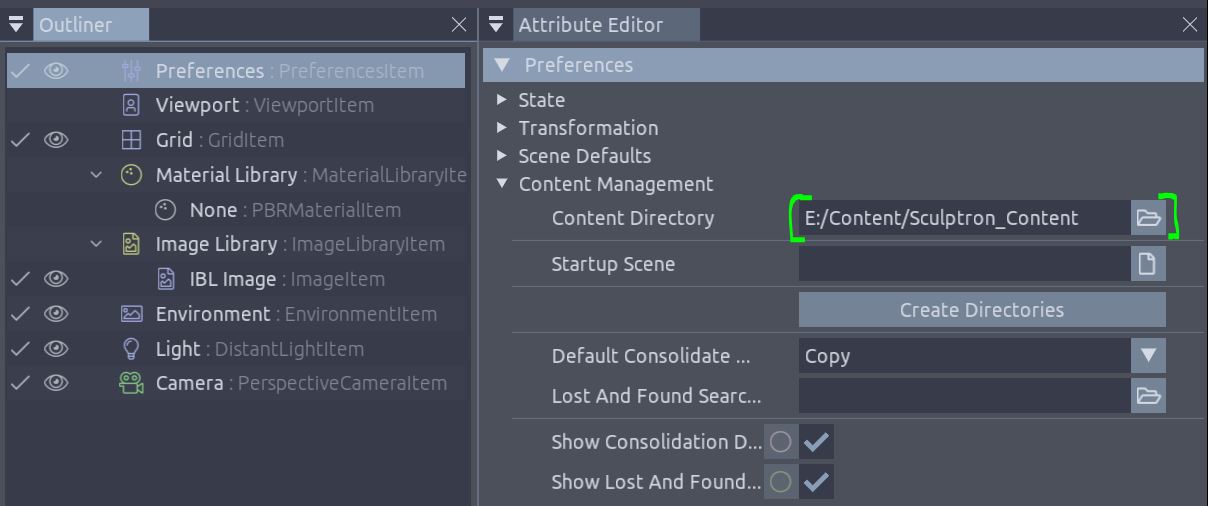Click the Light bulb icon
This screenshot has height=506, width=1208.
pyautogui.click(x=131, y=349)
